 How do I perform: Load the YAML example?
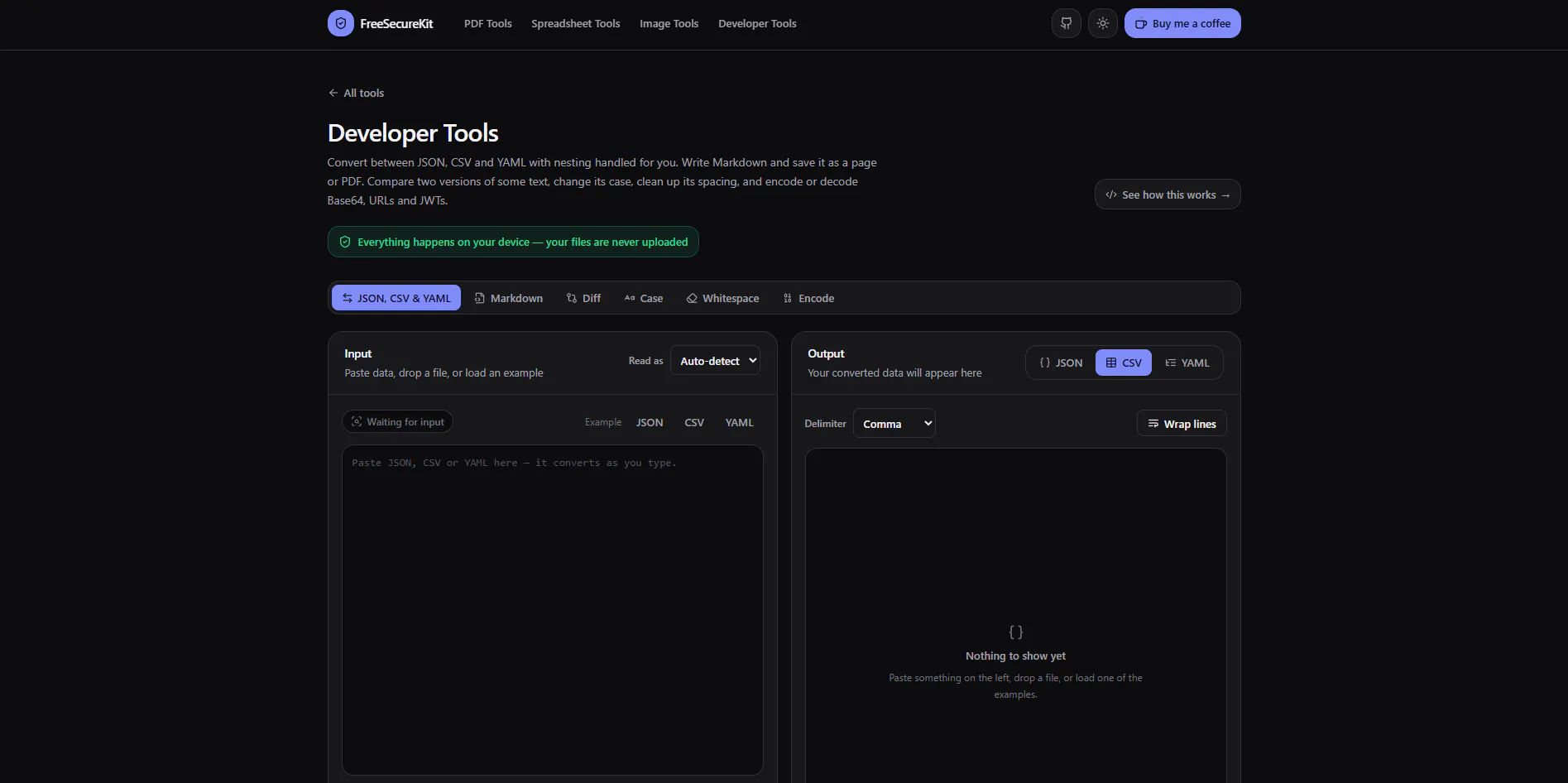tap(739, 422)
